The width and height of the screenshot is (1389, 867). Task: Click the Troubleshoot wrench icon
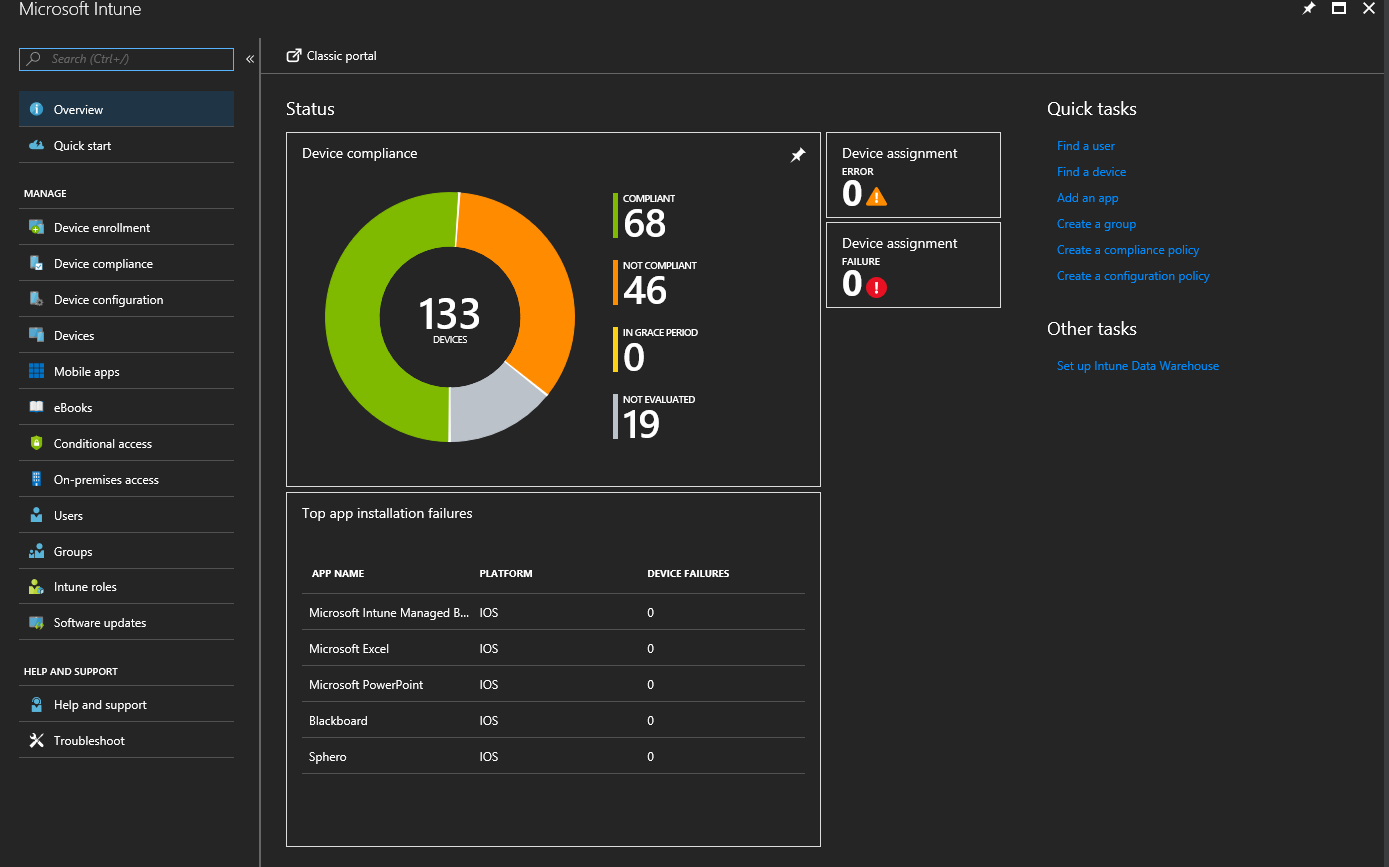tap(36, 740)
